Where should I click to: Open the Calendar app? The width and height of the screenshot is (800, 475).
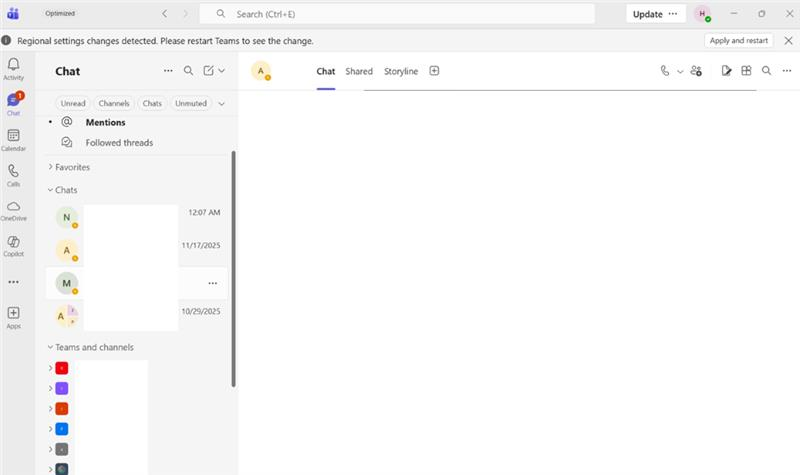tap(13, 140)
